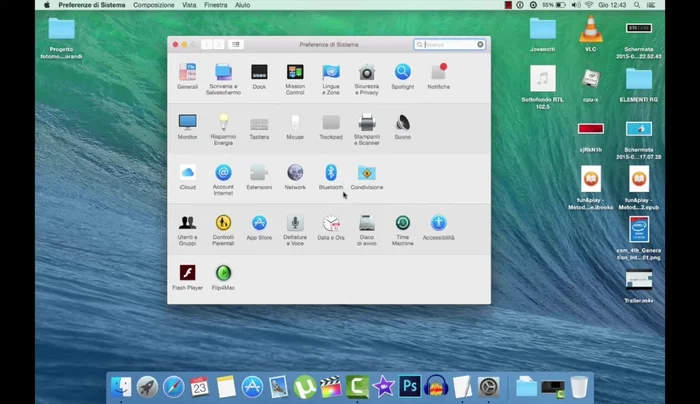The image size is (700, 404).
Task: Clear the search field with the X button
Action: (x=480, y=45)
